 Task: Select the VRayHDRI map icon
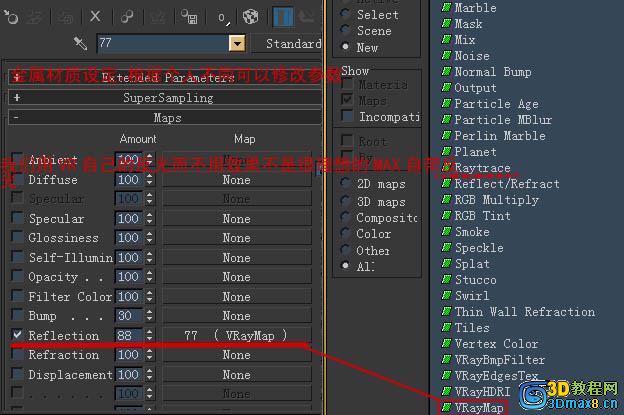[447, 391]
